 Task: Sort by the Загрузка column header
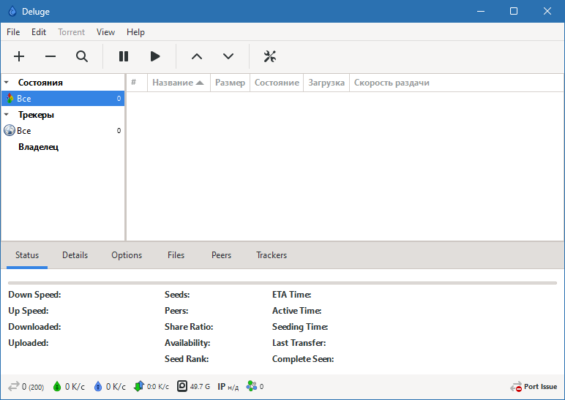326,83
